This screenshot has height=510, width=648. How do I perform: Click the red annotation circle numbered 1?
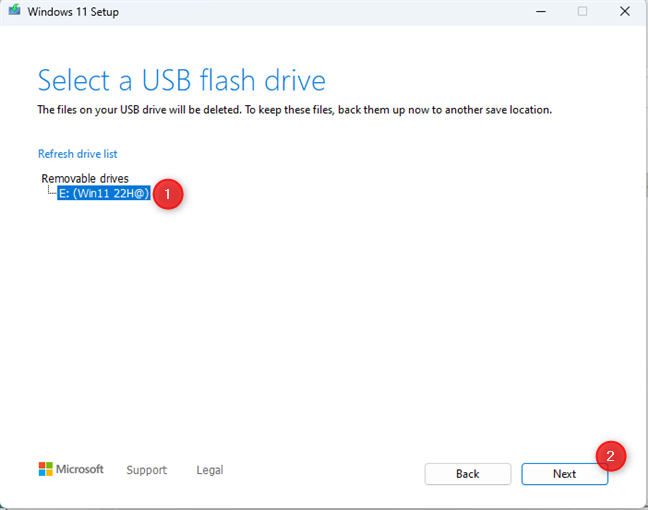[168, 194]
